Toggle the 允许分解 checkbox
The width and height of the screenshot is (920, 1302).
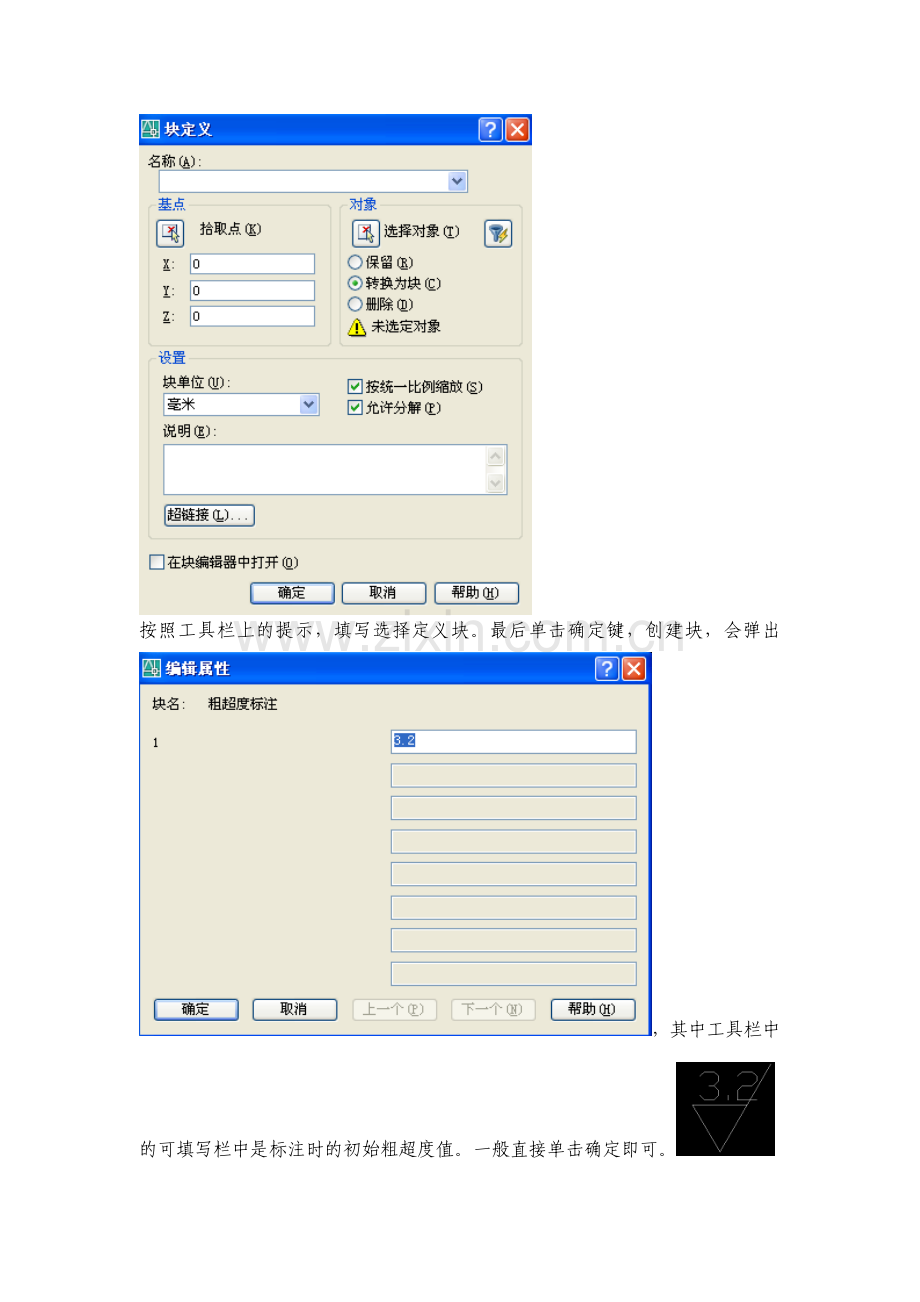pos(354,408)
